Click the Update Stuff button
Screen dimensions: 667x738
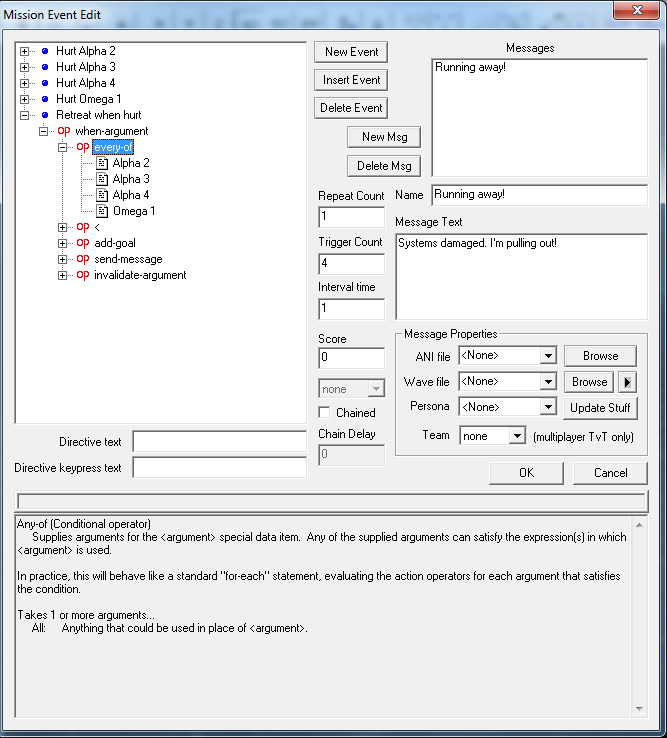pos(600,408)
